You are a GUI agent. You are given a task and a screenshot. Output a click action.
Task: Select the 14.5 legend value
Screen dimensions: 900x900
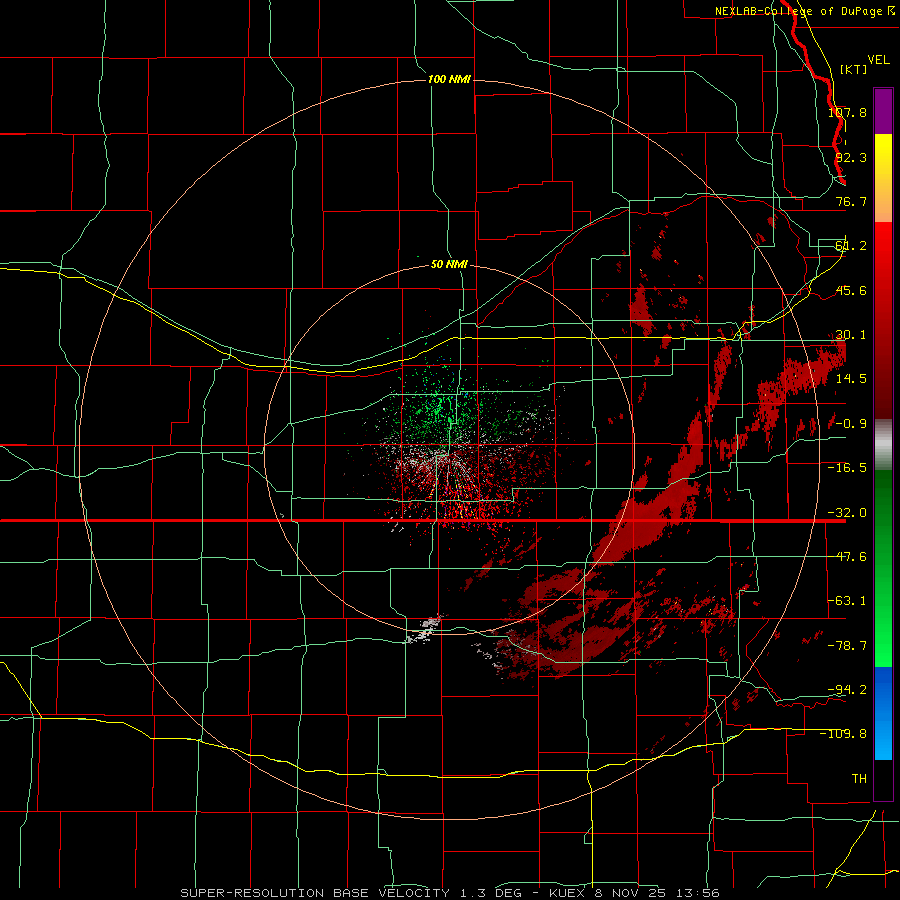851,379
